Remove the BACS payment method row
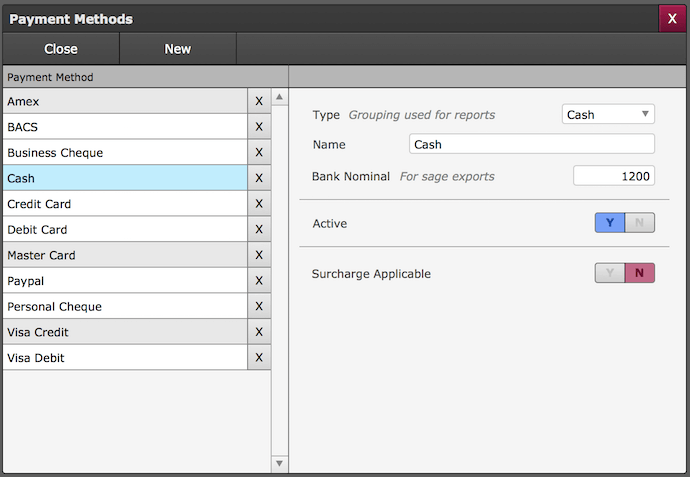 pos(259,127)
